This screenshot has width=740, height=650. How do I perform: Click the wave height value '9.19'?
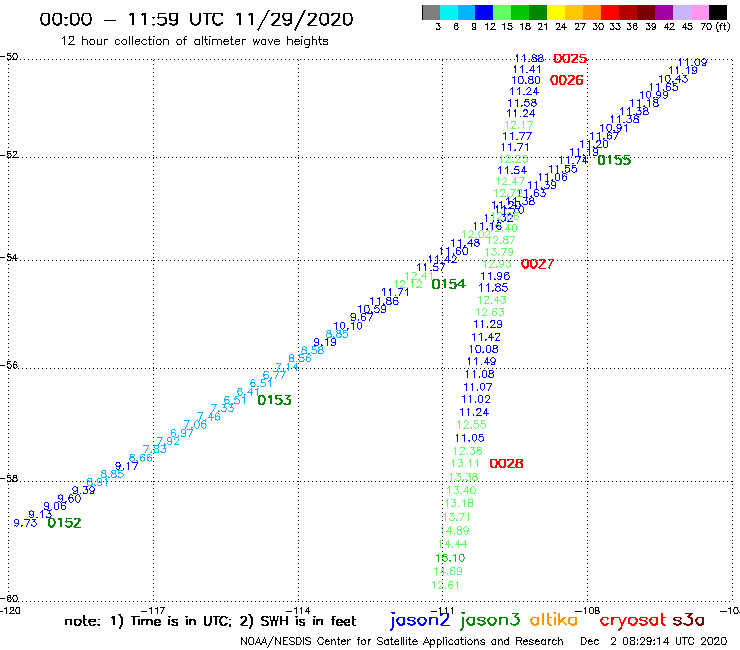(x=325, y=342)
